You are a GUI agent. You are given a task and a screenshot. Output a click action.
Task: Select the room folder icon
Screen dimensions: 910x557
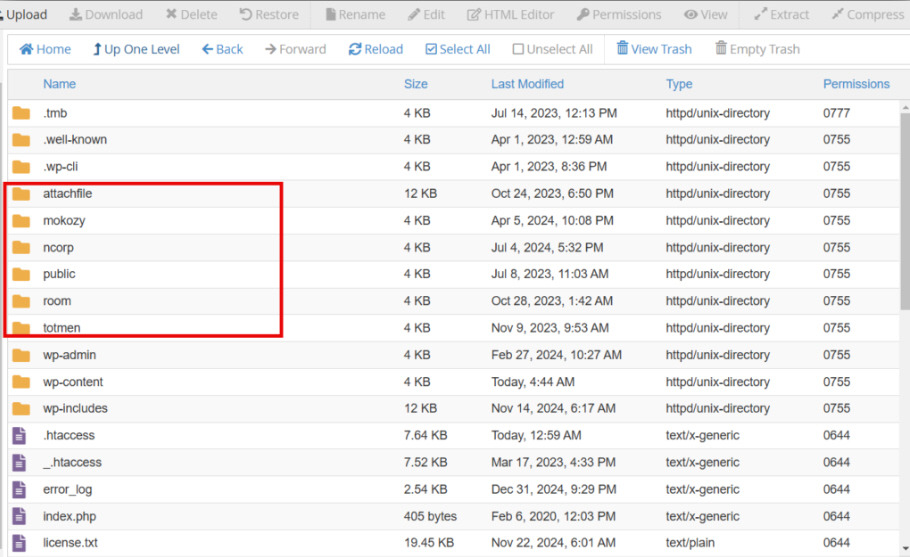click(x=21, y=301)
